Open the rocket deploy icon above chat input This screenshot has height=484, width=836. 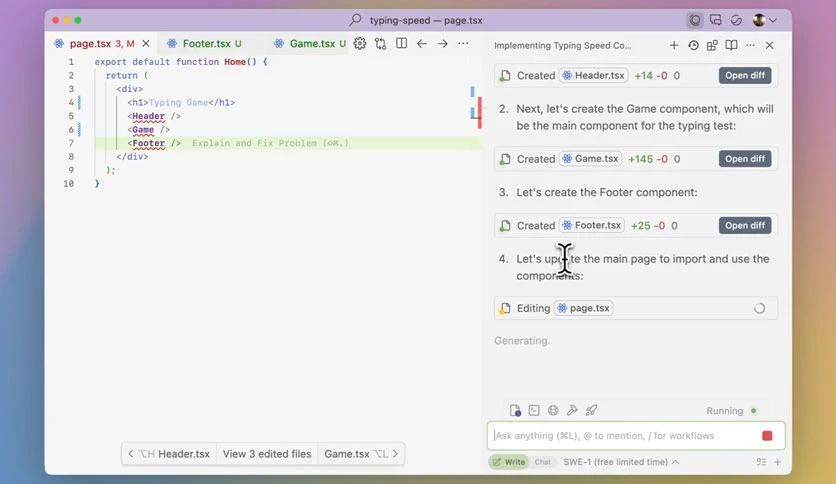(591, 410)
